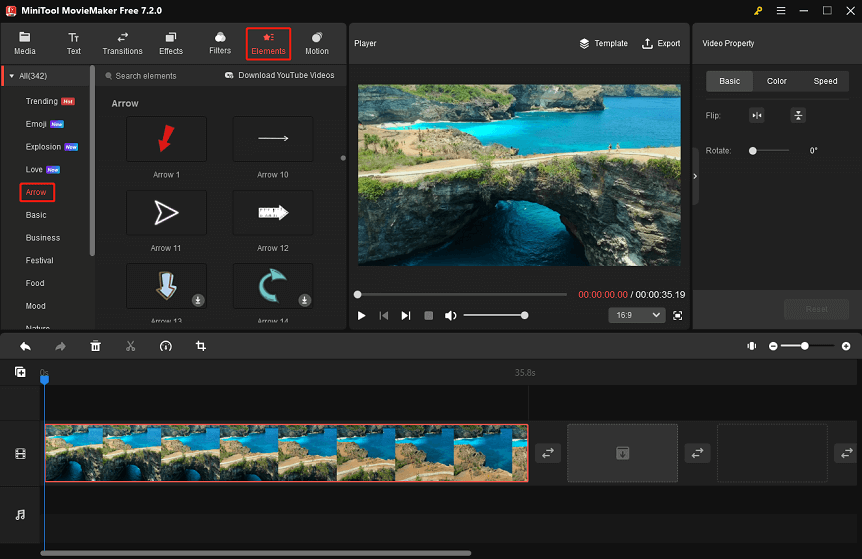The width and height of the screenshot is (862, 559).
Task: Open the Motion tab
Action: (317, 43)
